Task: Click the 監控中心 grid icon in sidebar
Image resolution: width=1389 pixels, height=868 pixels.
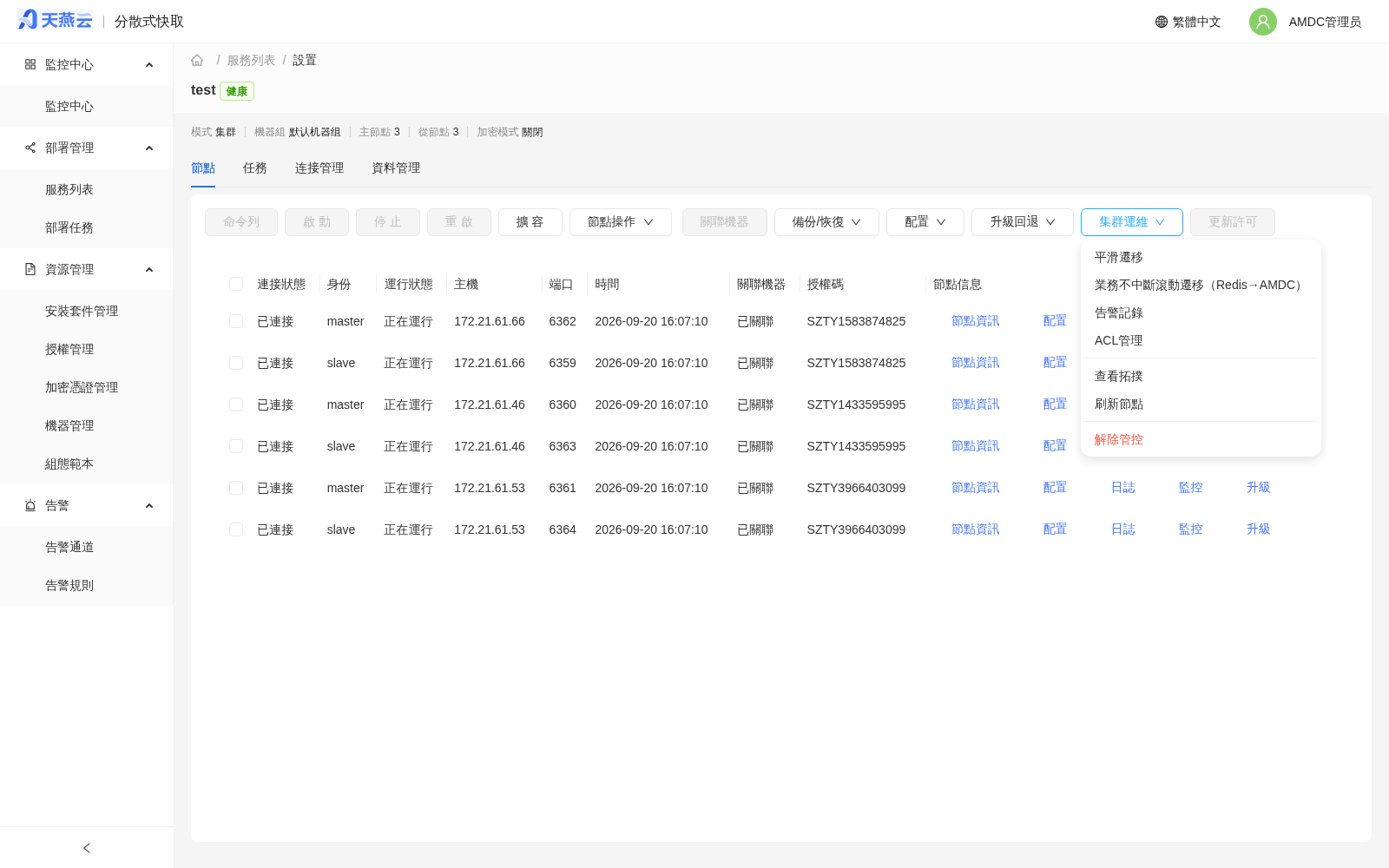Action: [30, 64]
